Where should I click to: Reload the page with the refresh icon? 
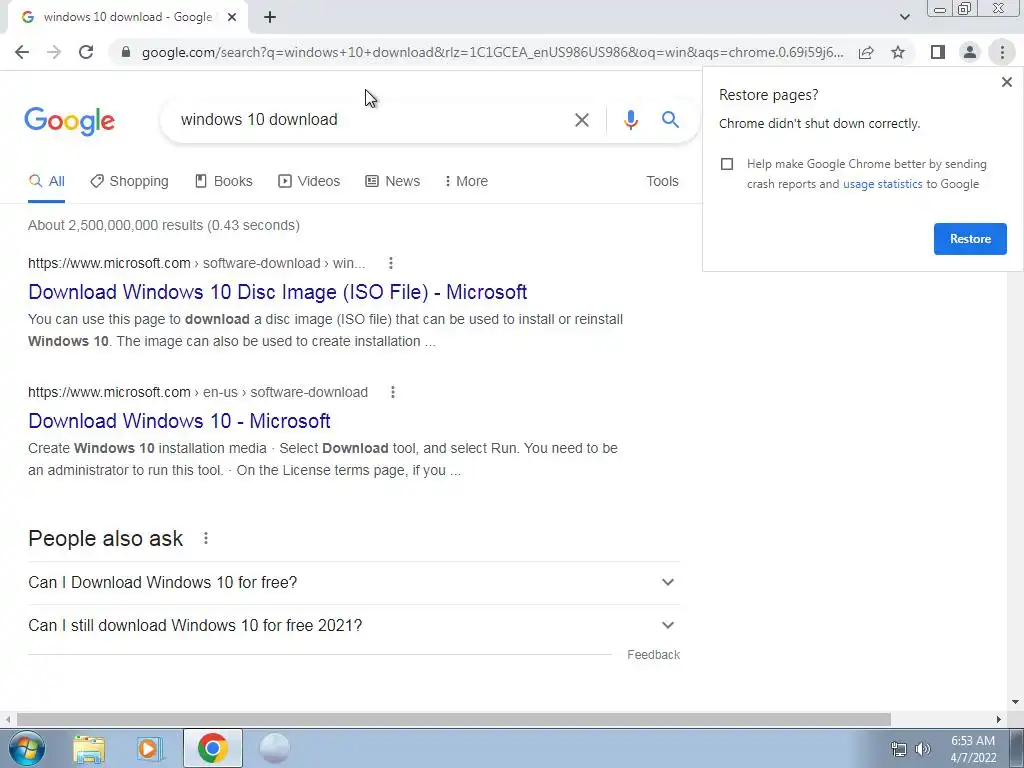(x=86, y=52)
